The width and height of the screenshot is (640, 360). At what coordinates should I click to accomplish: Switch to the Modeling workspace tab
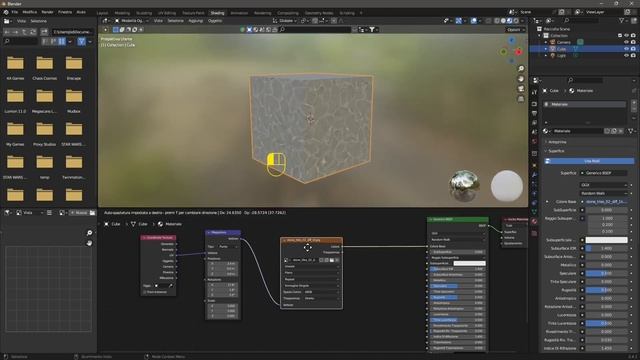pyautogui.click(x=122, y=13)
